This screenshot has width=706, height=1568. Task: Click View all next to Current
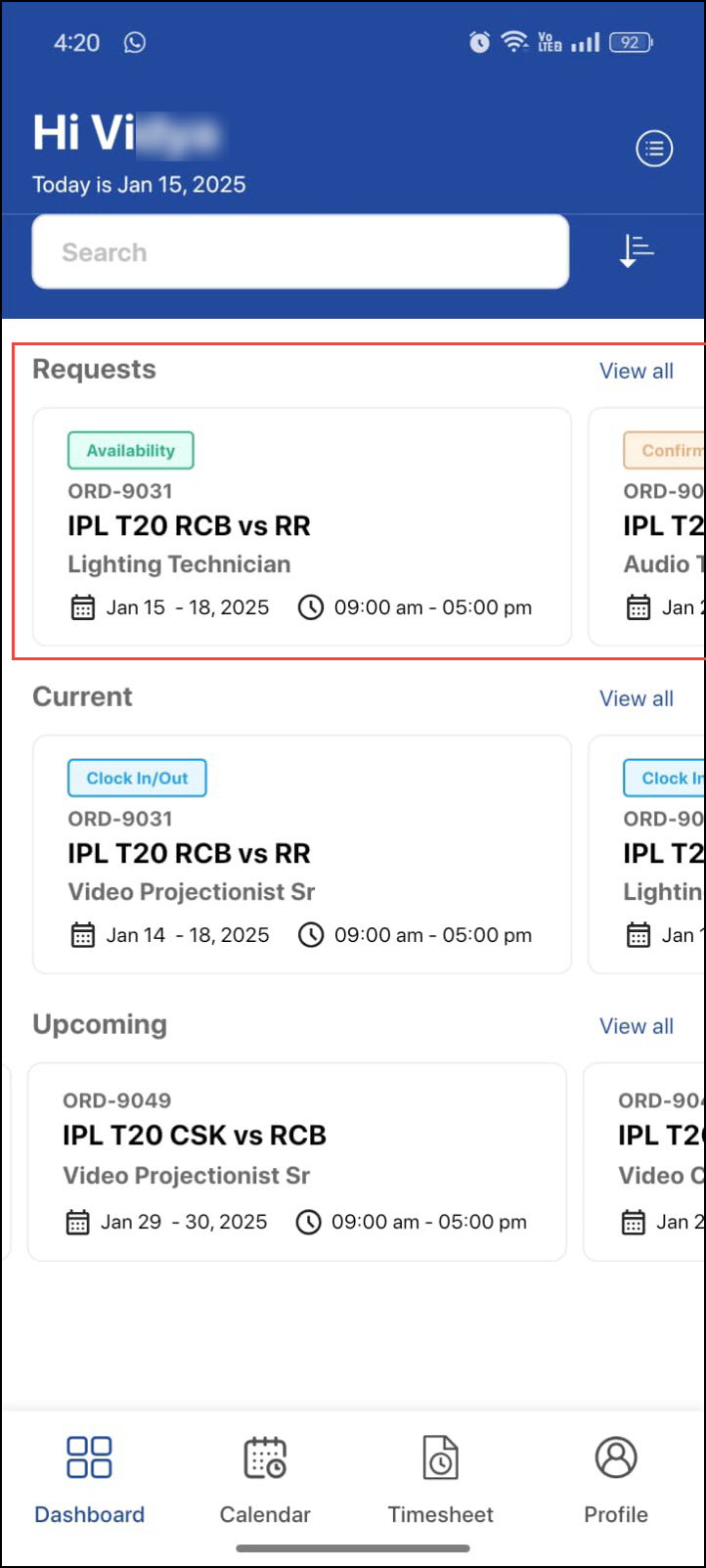pos(637,698)
